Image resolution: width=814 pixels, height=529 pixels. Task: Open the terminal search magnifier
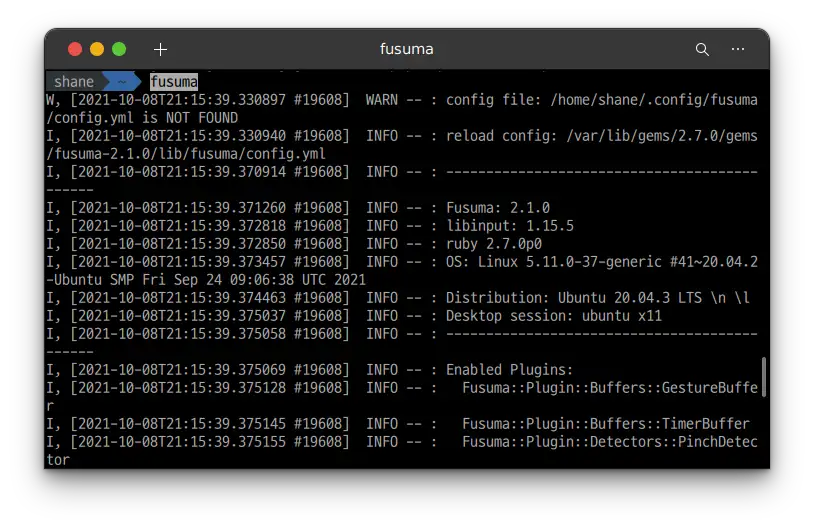click(702, 49)
